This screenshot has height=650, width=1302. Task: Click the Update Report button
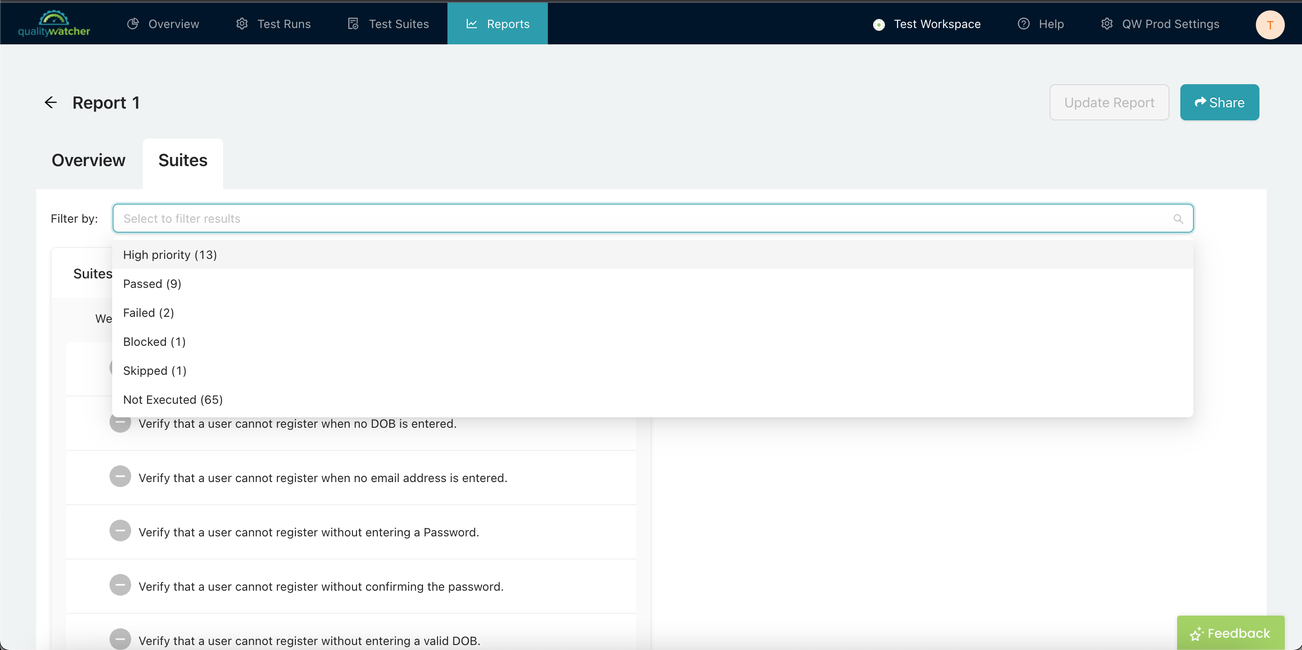1109,103
